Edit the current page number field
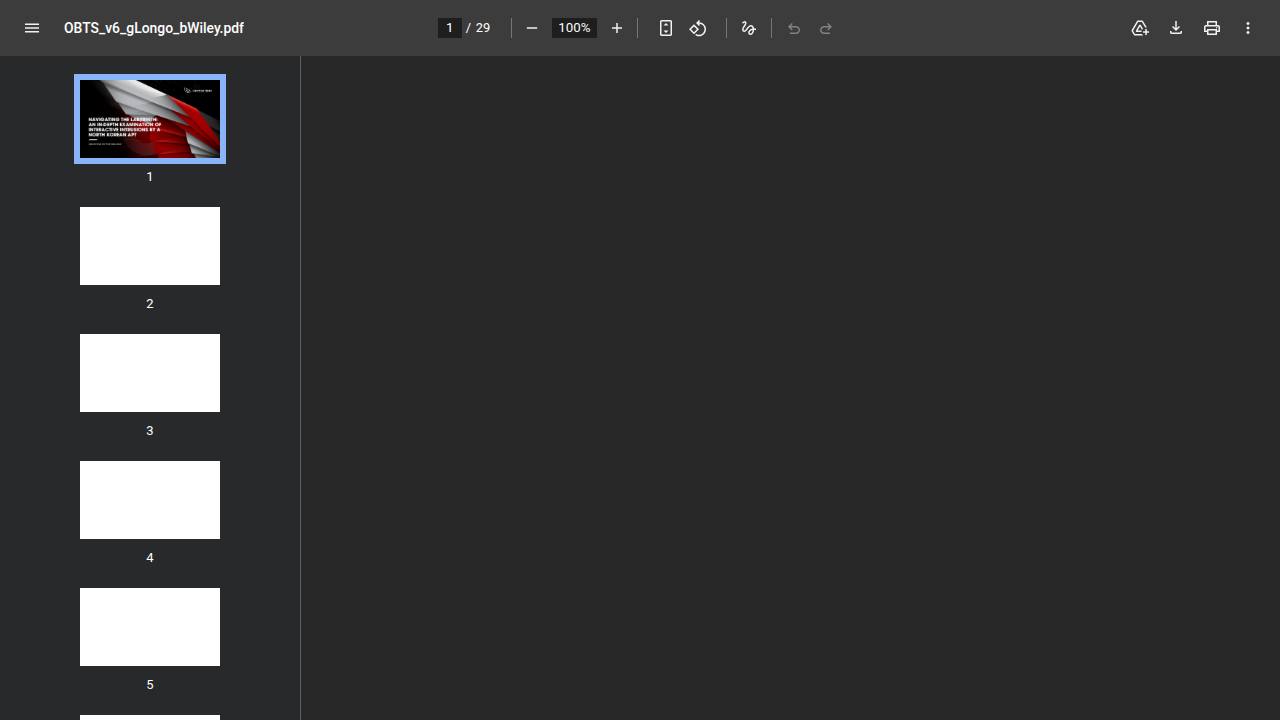Viewport: 1280px width, 720px height. tap(450, 28)
